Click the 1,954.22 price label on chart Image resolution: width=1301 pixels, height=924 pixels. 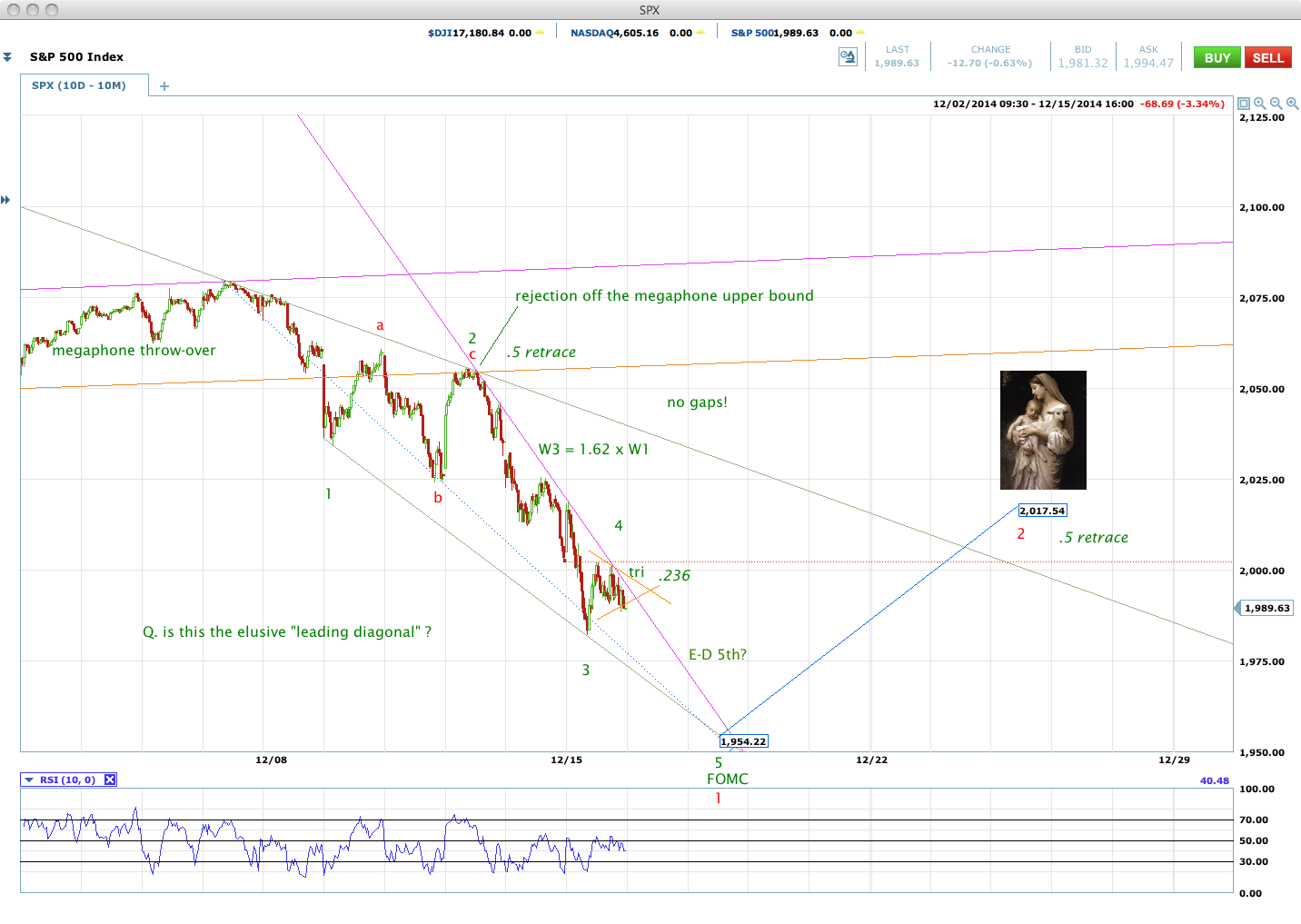tap(744, 741)
